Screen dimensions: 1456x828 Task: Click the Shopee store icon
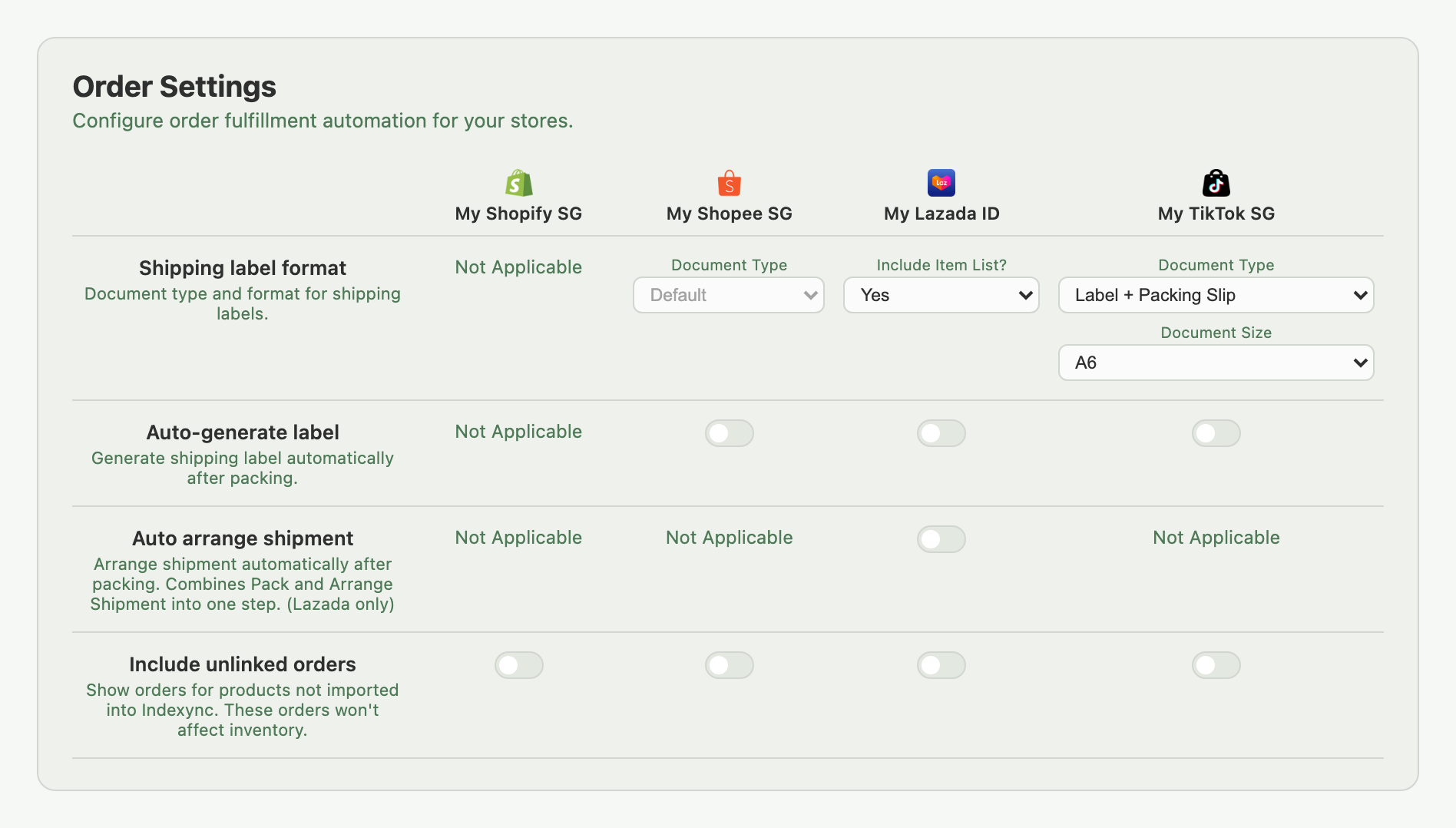[729, 183]
